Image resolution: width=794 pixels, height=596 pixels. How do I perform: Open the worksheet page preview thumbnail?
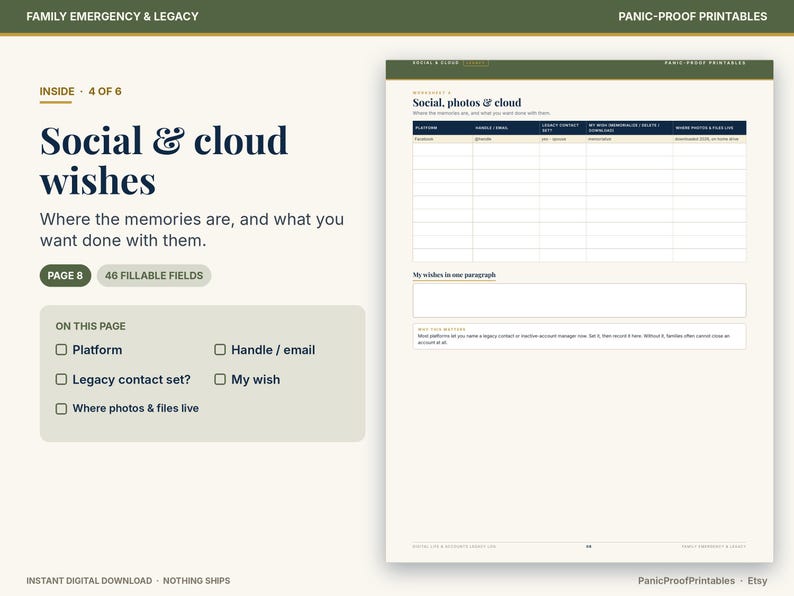pos(579,311)
